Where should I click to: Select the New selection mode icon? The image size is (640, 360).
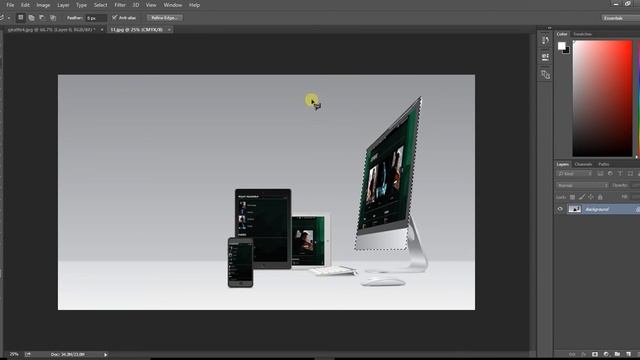[20, 18]
